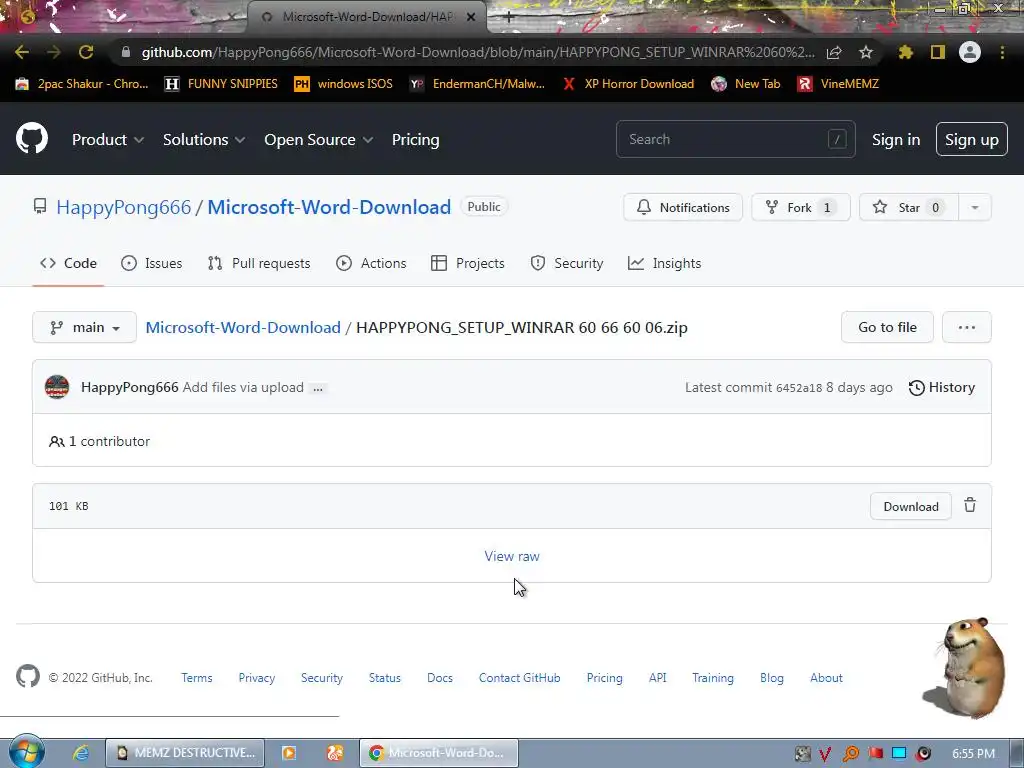Switch to the Issues tab
Screen dimensions: 1024x768
pos(152,263)
